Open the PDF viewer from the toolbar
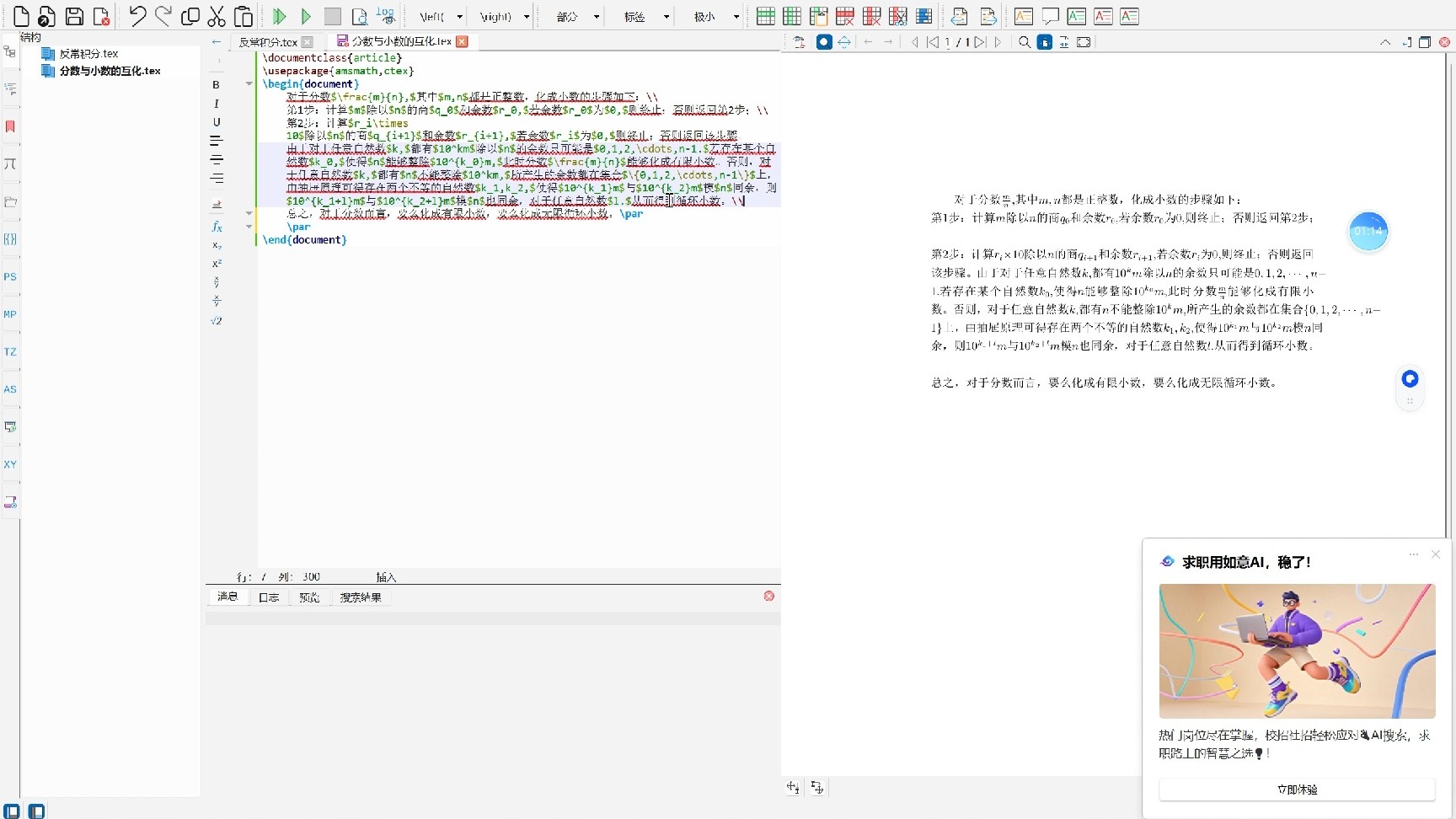 360,16
